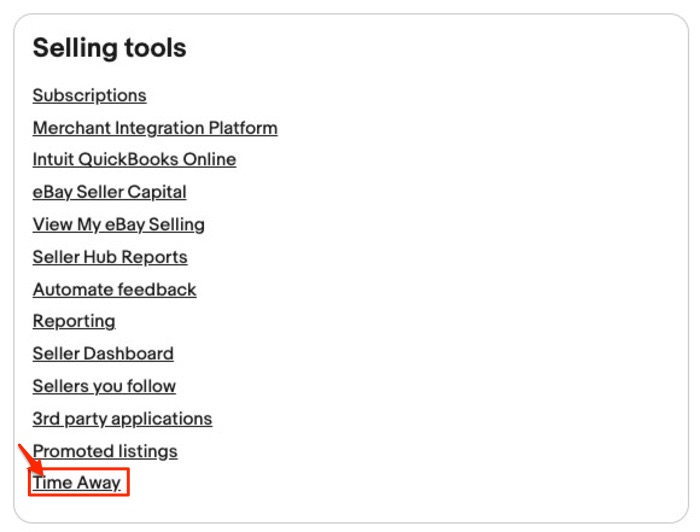Viewport: 700px width, 532px height.
Task: Open Sellers you follow
Action: (104, 386)
